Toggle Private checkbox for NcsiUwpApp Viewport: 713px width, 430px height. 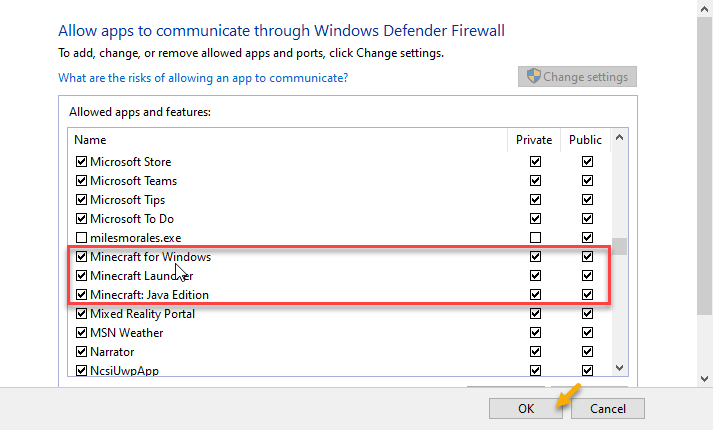(535, 370)
